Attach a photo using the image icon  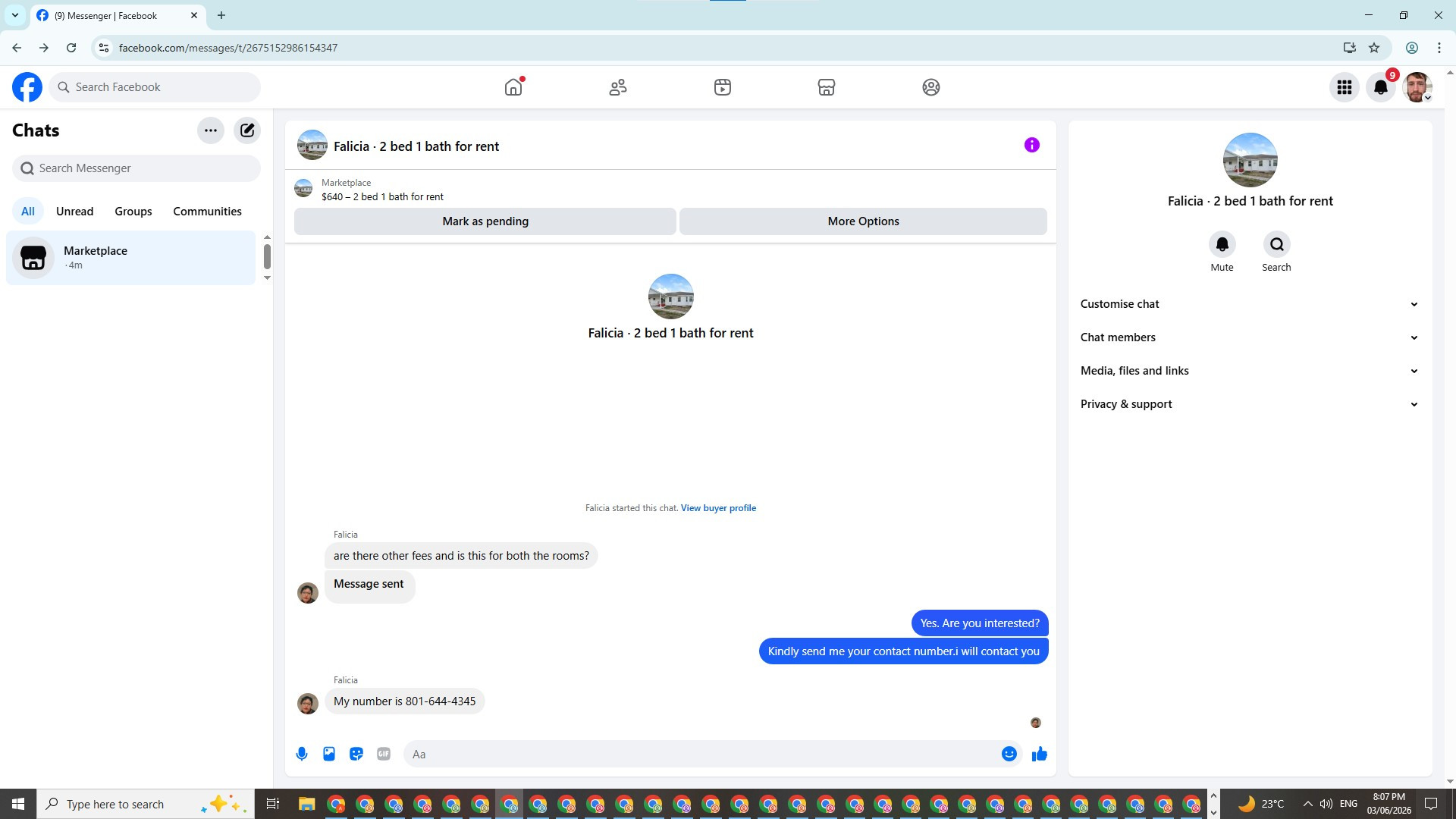click(329, 754)
